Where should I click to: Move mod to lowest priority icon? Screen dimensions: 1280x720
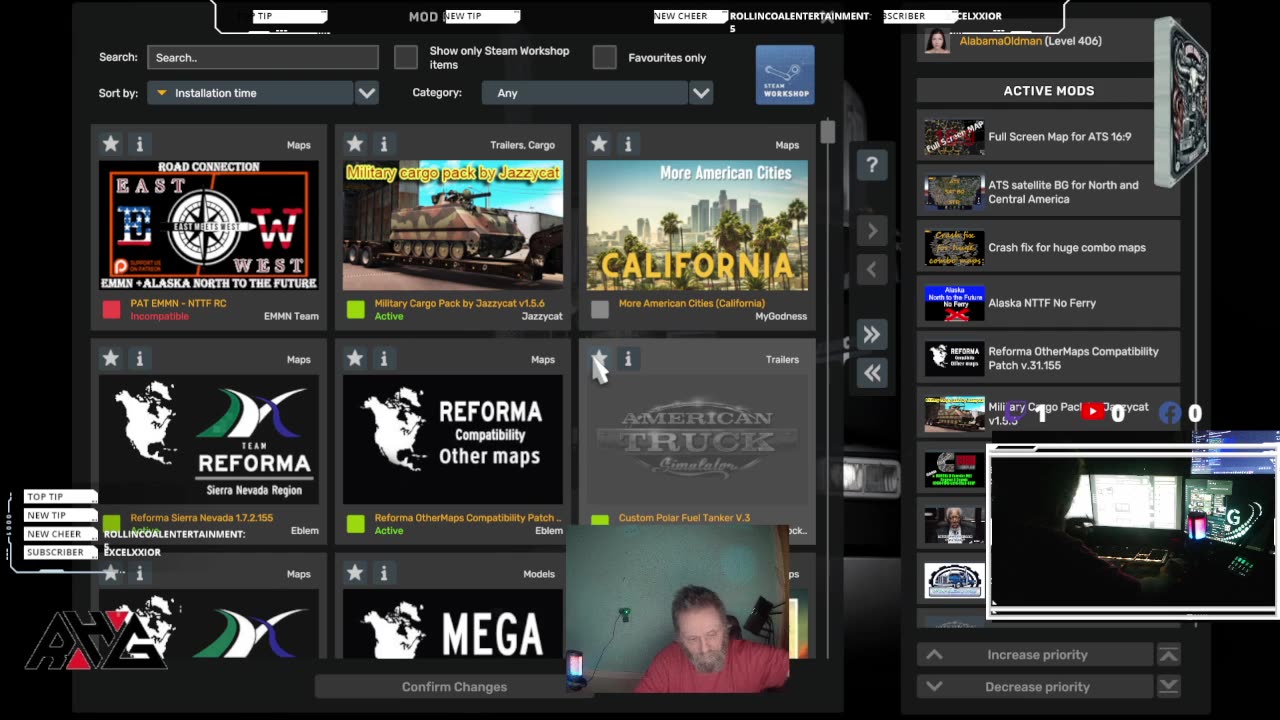point(1168,687)
